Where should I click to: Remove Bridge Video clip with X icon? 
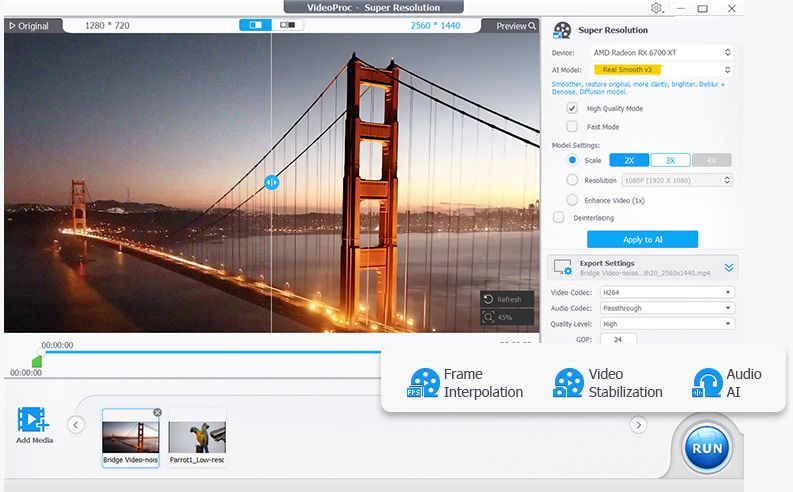coord(157,412)
